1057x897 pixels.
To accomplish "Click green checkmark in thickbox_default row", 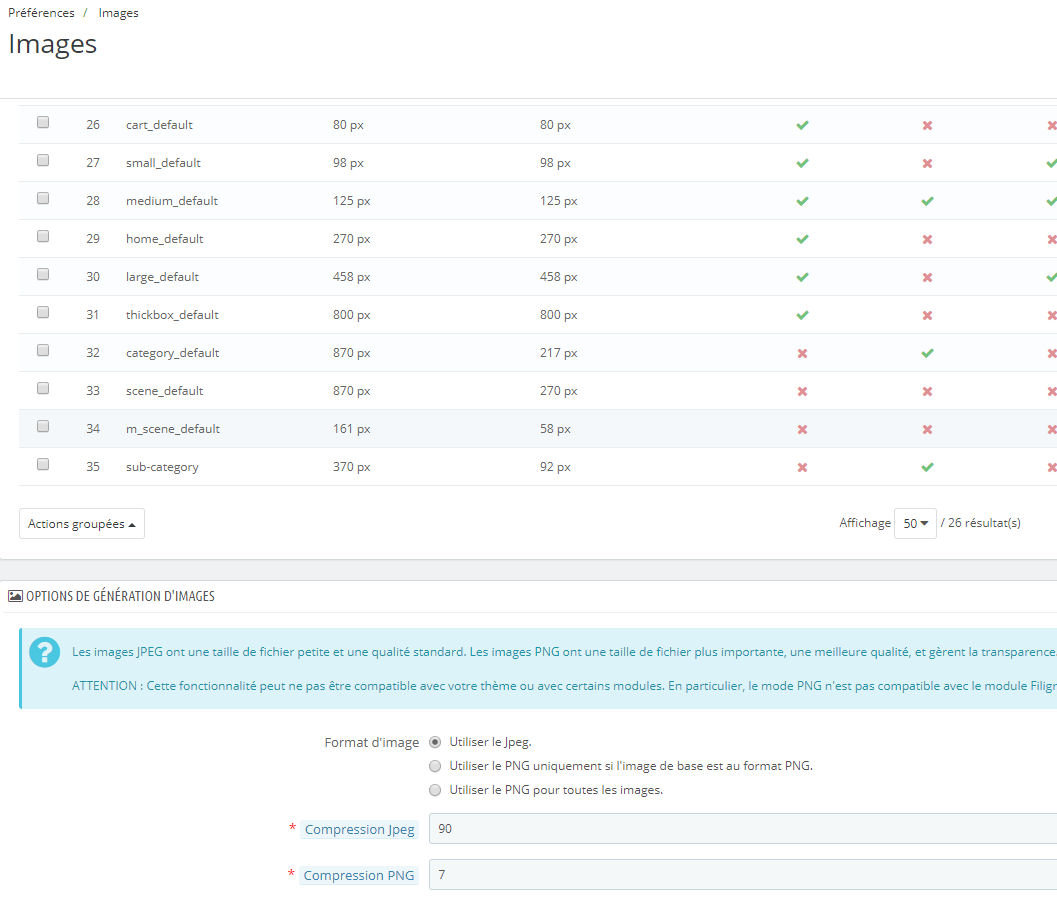I will click(802, 315).
